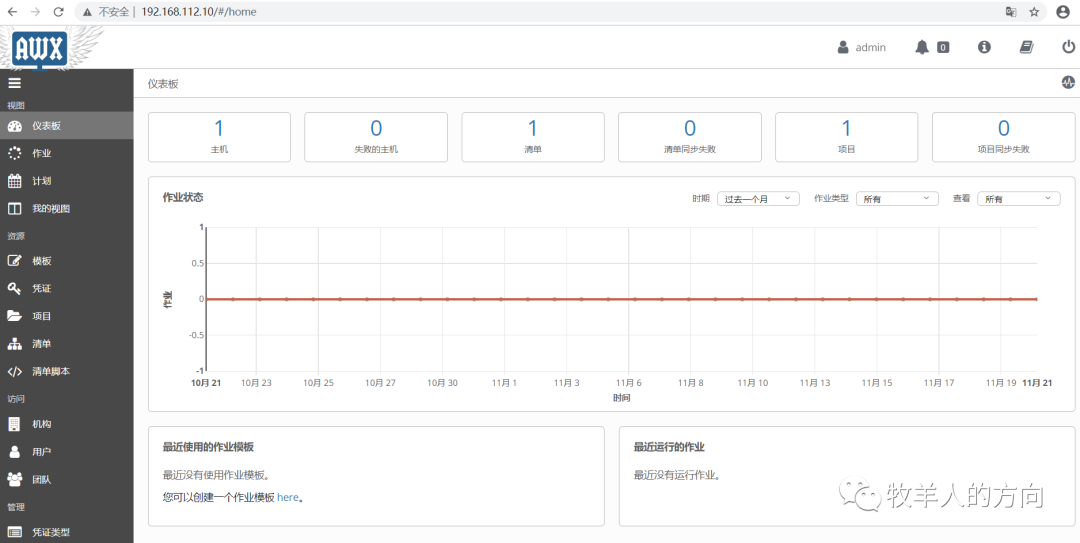
Task: Open the activity stream icon
Action: pos(1068,83)
